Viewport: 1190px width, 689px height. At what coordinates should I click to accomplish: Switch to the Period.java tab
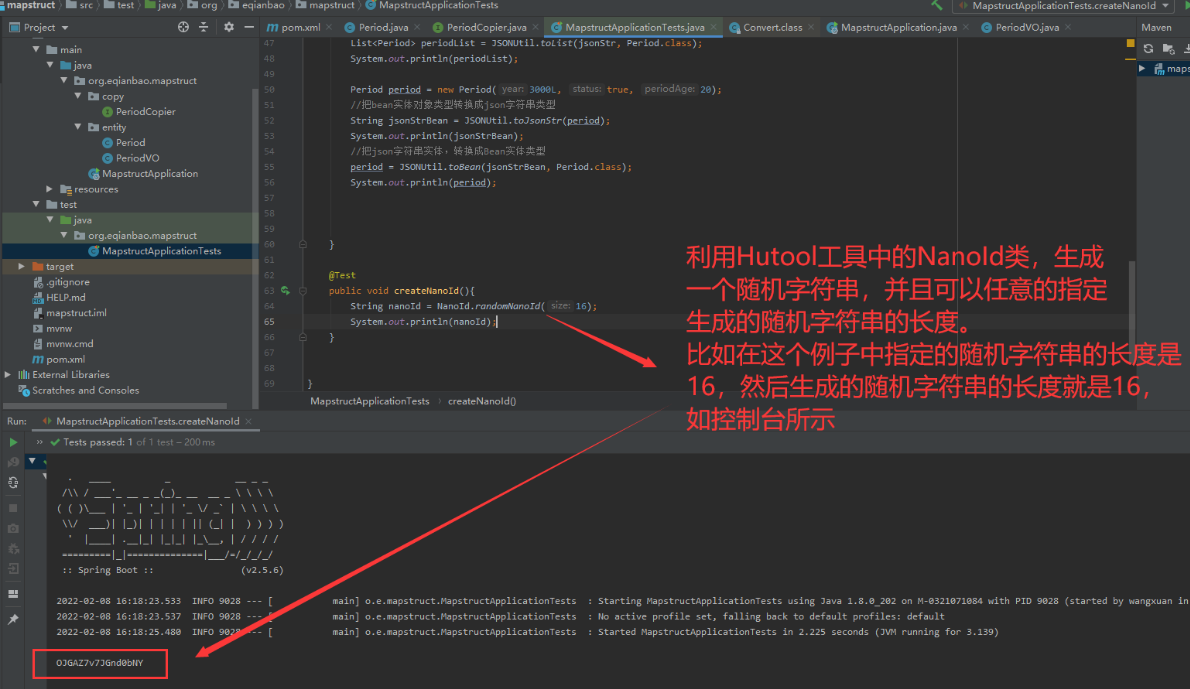[385, 27]
